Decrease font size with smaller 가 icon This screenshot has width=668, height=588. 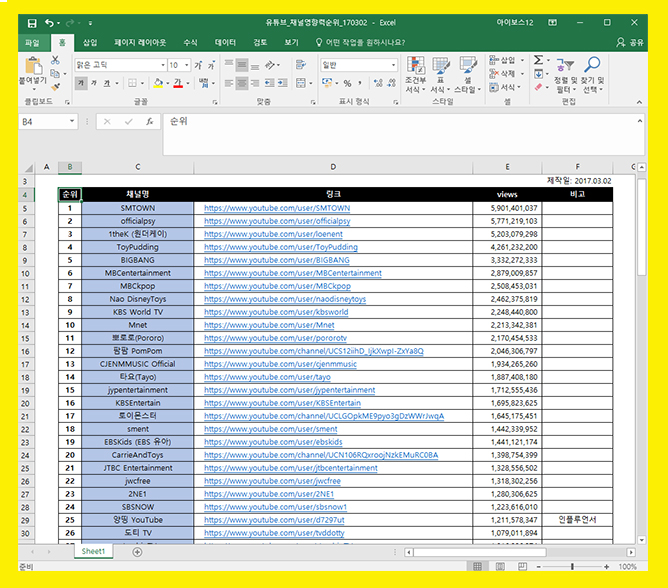[x=211, y=65]
